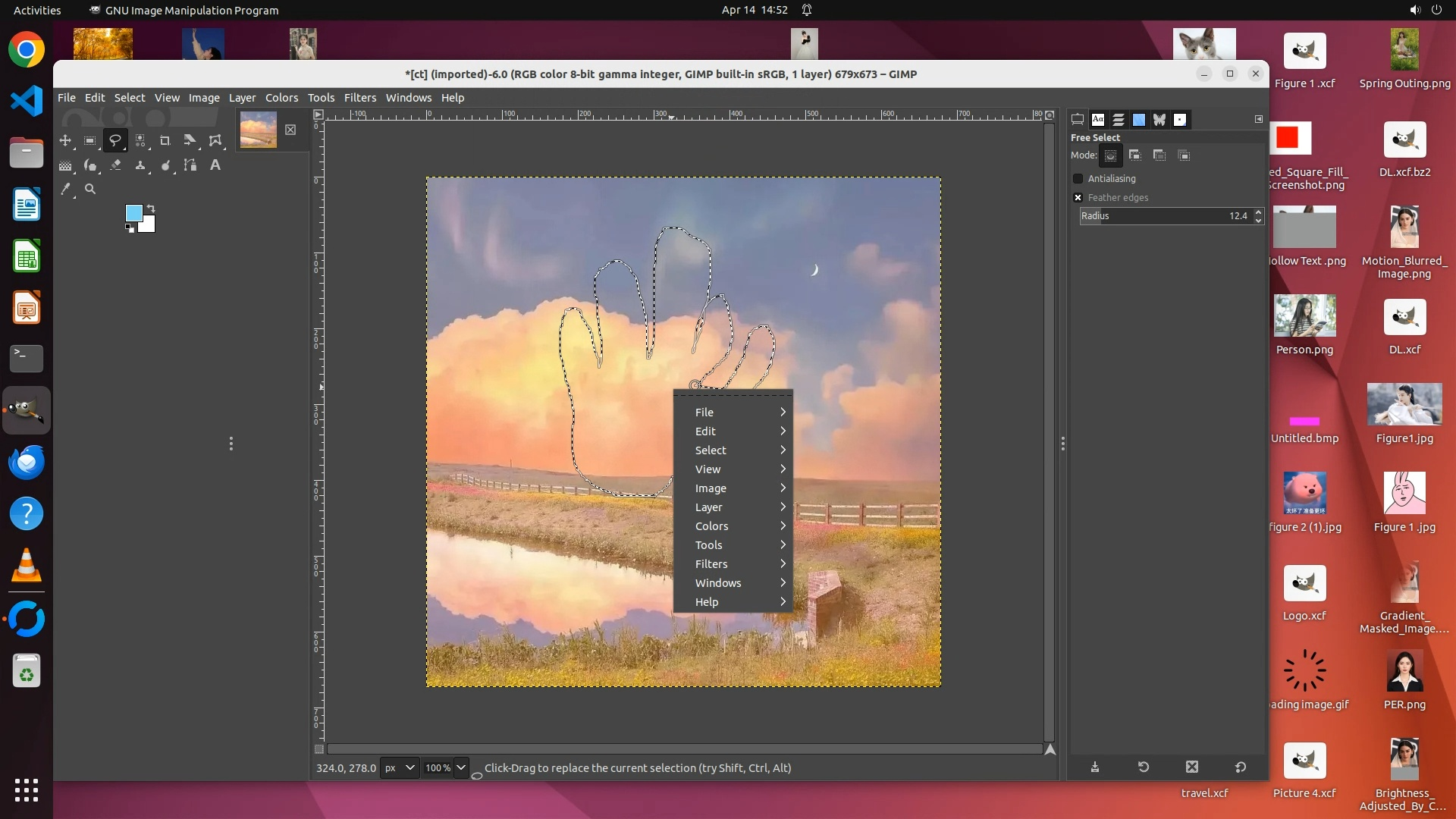Select the Text tool
Viewport: 1456px width, 819px height.
coord(215,165)
